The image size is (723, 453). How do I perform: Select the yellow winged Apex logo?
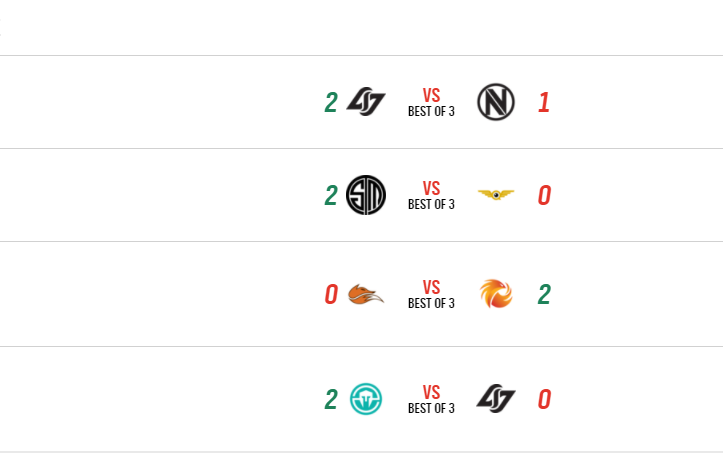coord(495,195)
